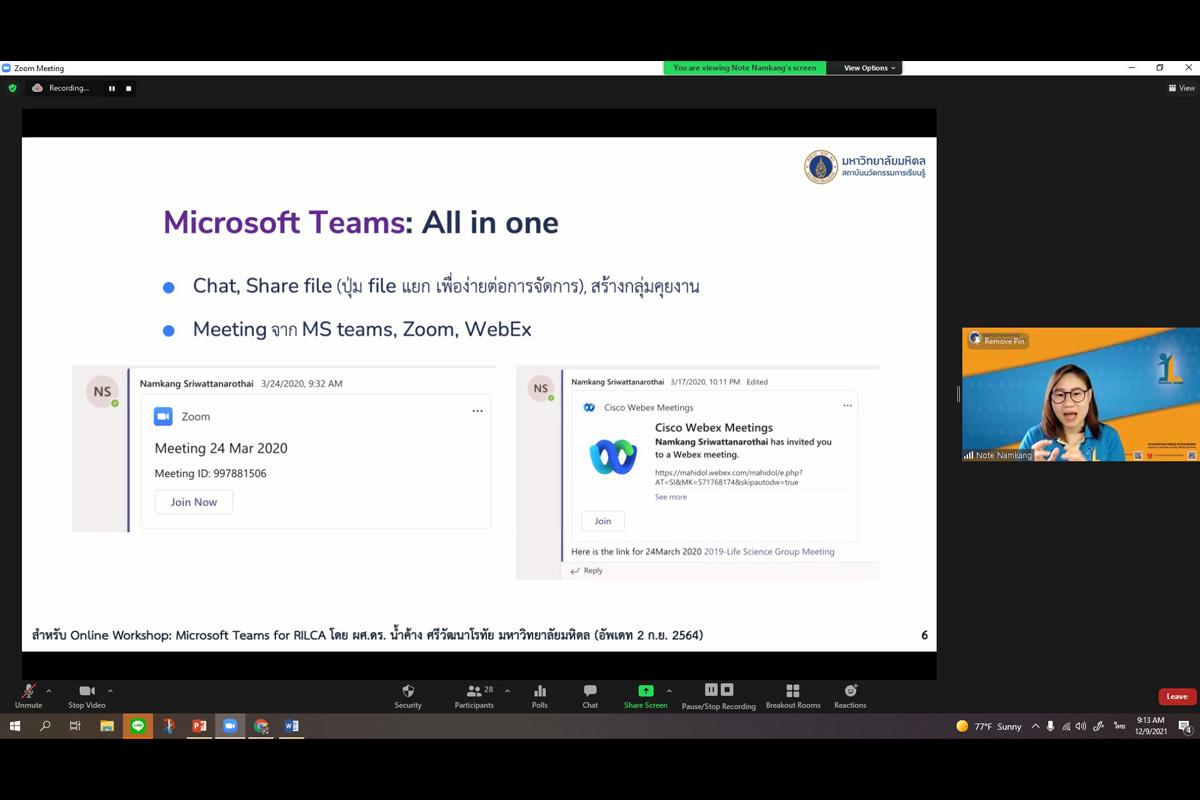The width and height of the screenshot is (1200, 800).
Task: Expand the Share Screen options arrow
Action: pyautogui.click(x=669, y=691)
